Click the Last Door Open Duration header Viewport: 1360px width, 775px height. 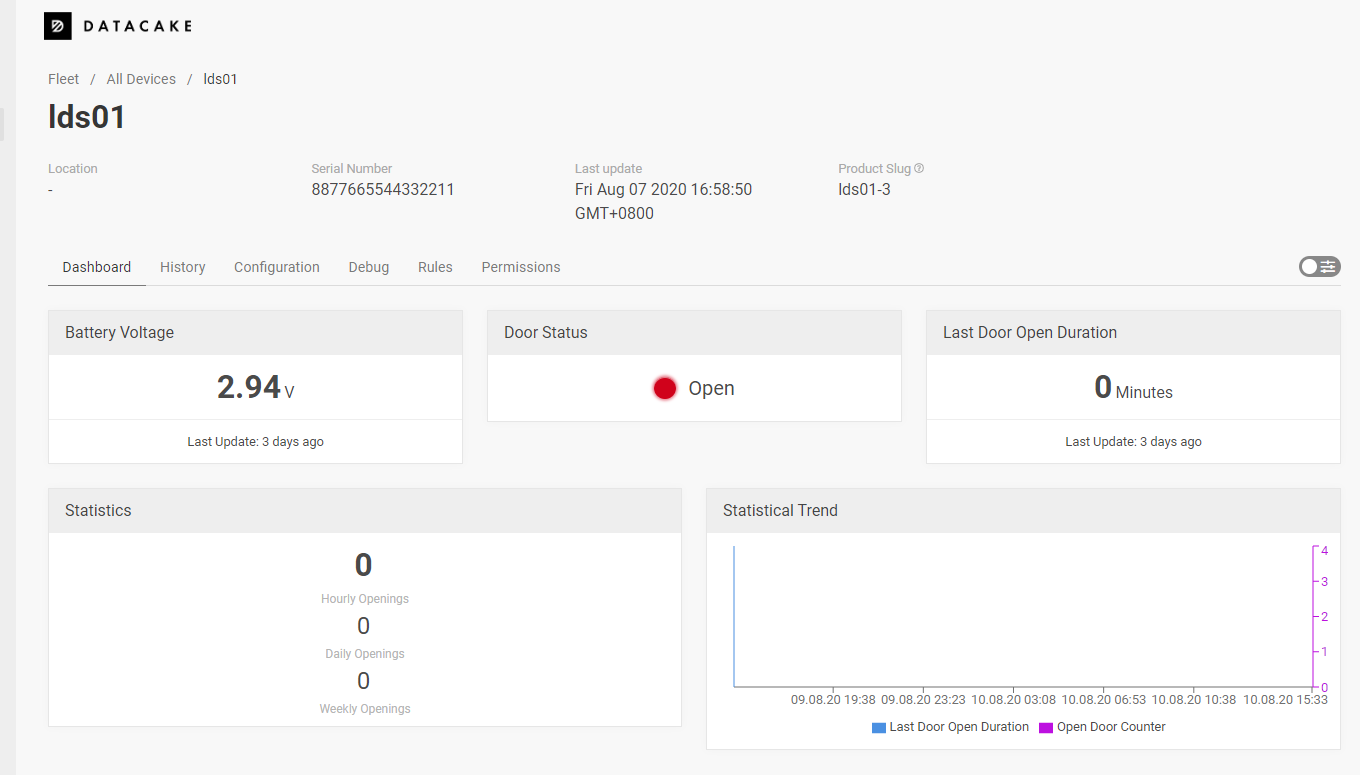tap(1133, 332)
